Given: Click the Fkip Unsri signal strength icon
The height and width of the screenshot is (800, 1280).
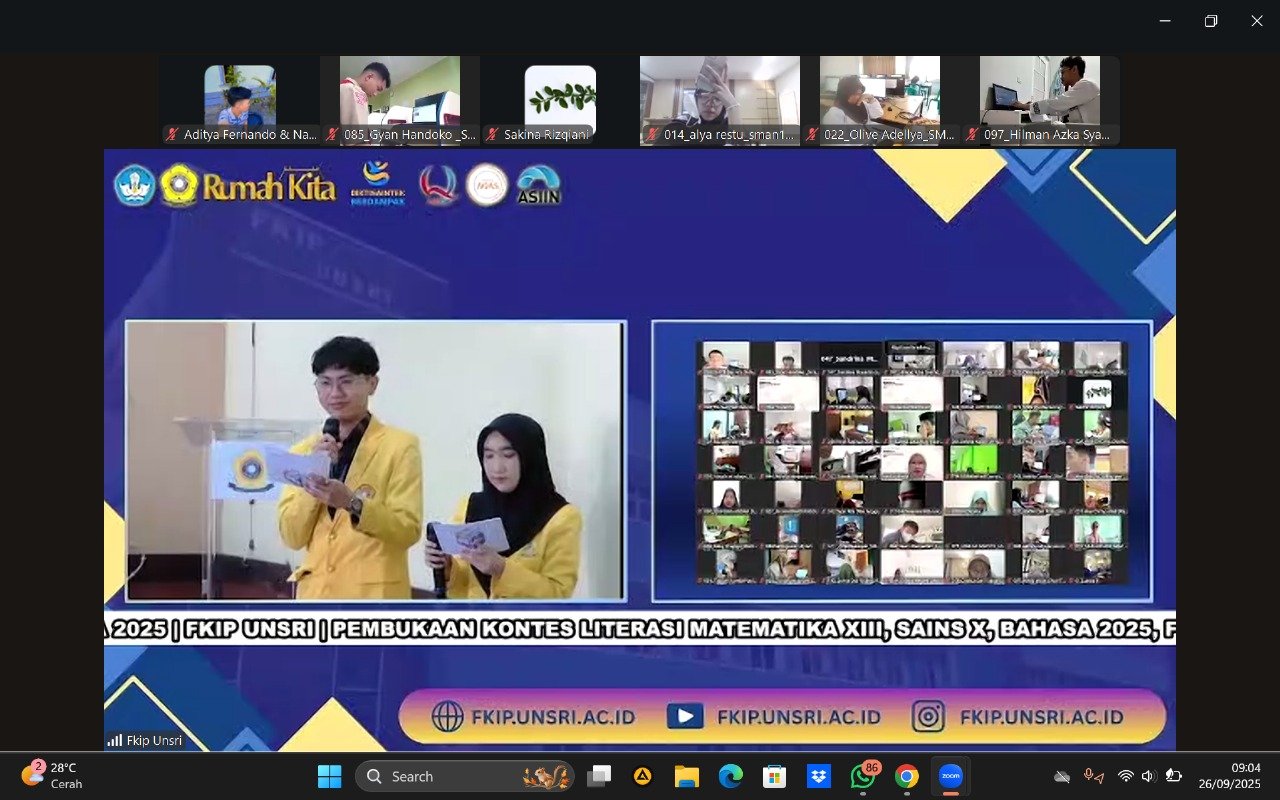Looking at the screenshot, I should 115,741.
